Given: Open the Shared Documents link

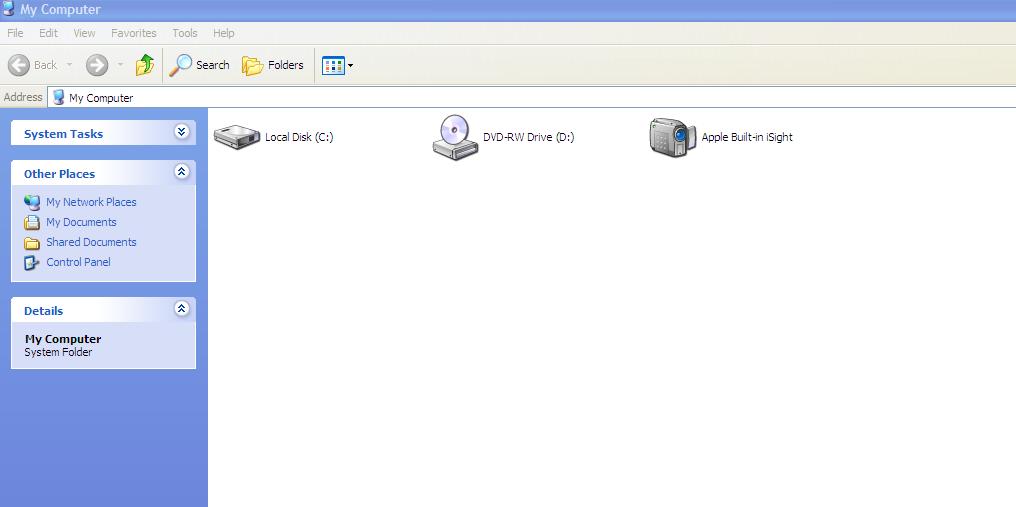Looking at the screenshot, I should pos(91,242).
